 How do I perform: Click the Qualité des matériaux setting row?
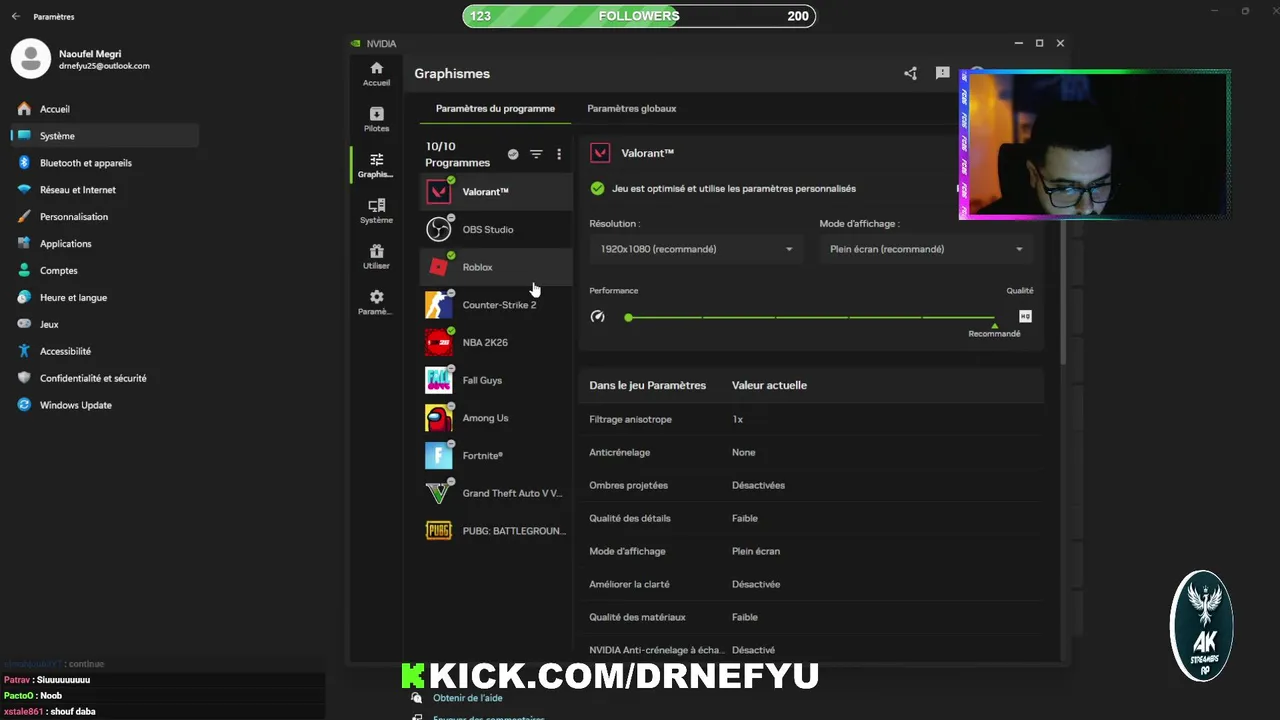click(x=811, y=617)
